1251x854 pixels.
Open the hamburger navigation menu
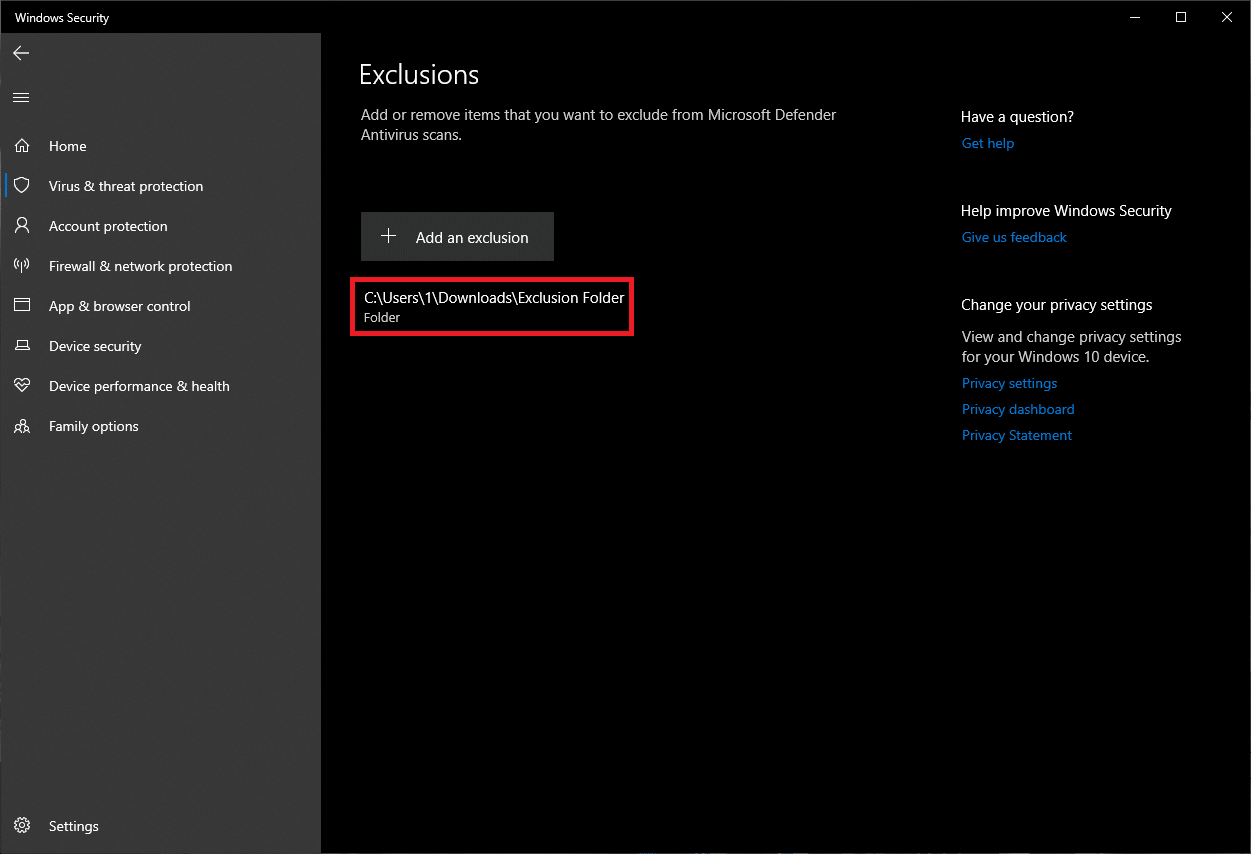(21, 98)
